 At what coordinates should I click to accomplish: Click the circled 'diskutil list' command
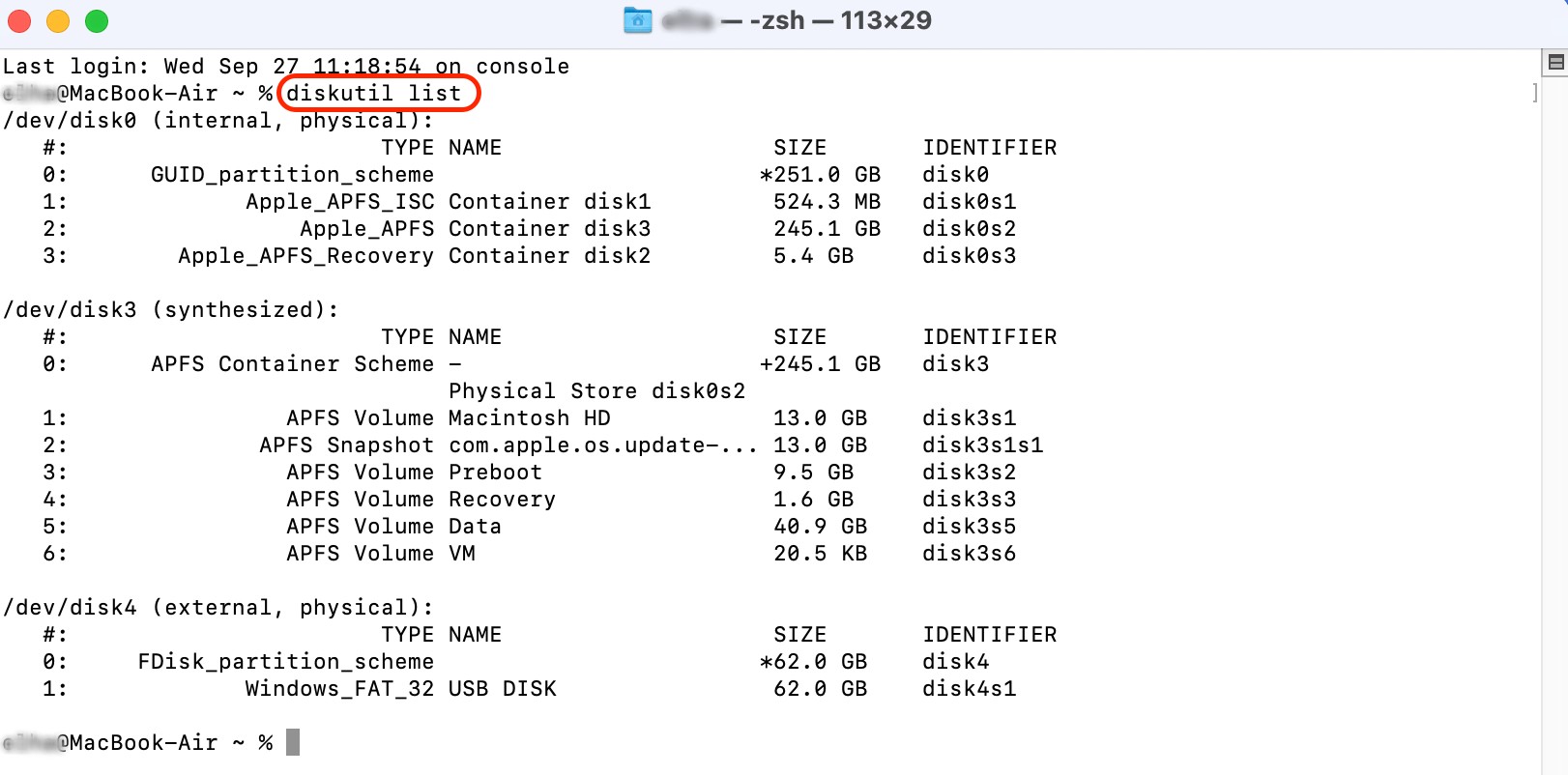click(x=374, y=94)
